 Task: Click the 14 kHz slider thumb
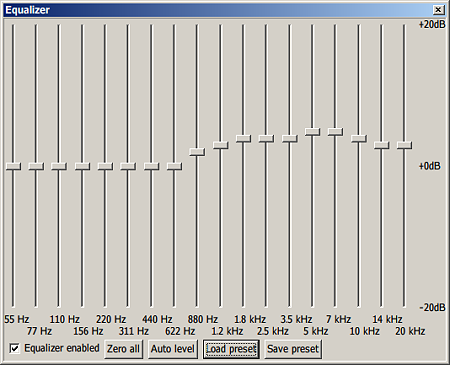click(381, 145)
